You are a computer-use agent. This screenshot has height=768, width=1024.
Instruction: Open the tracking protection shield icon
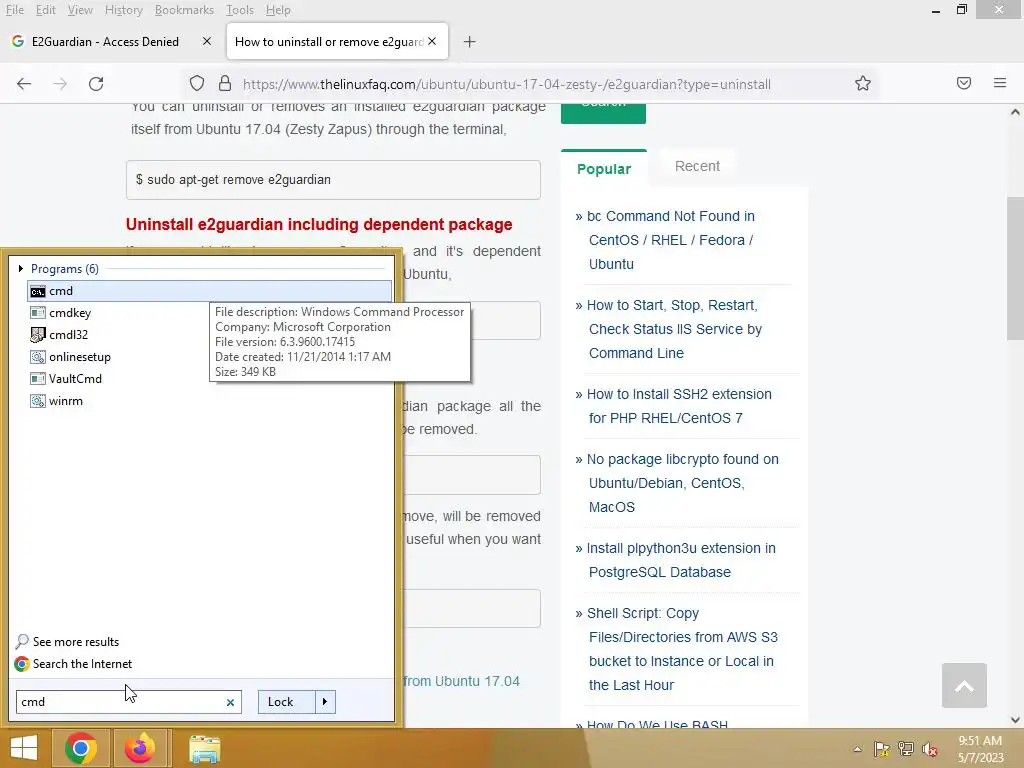coord(197,84)
